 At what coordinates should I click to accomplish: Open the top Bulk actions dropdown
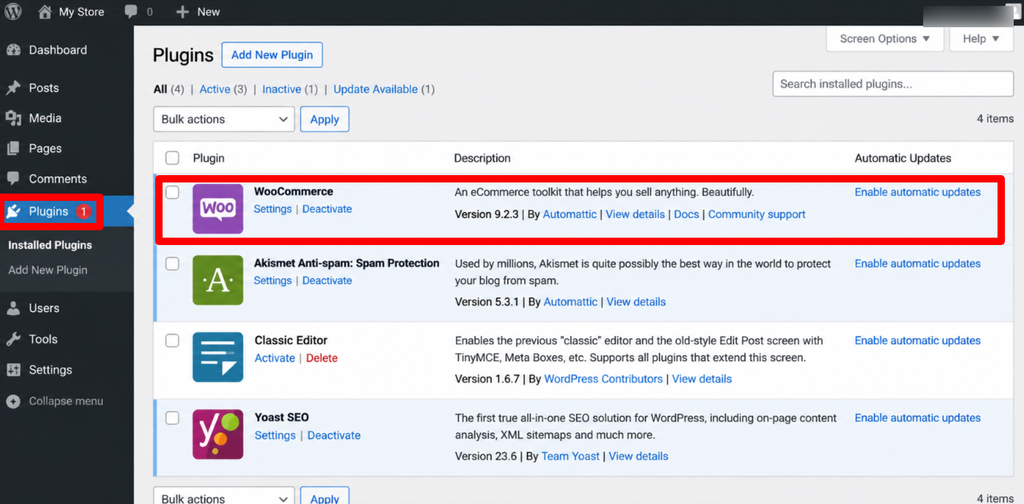pos(224,119)
